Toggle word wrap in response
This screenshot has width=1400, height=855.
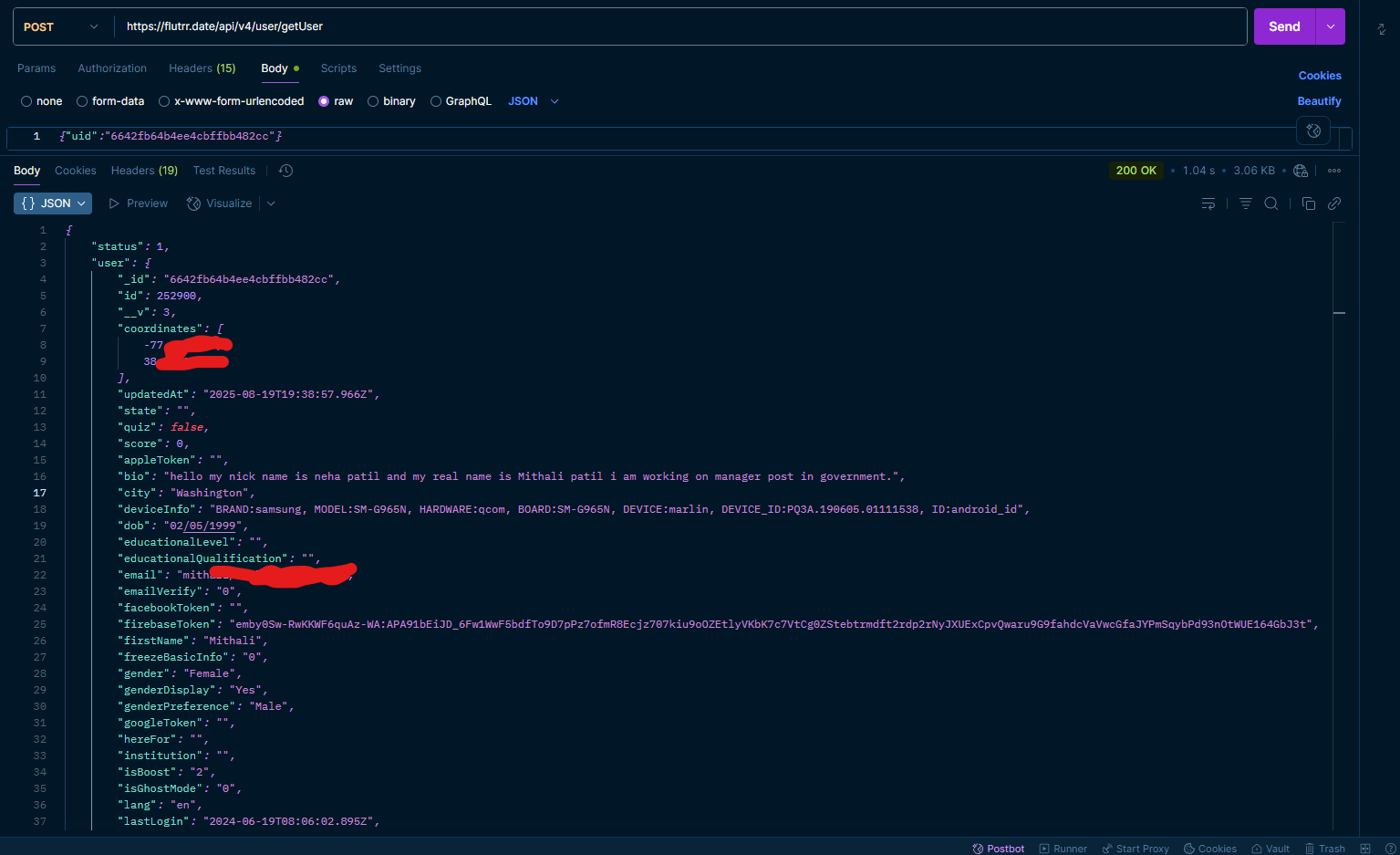coord(1208,203)
